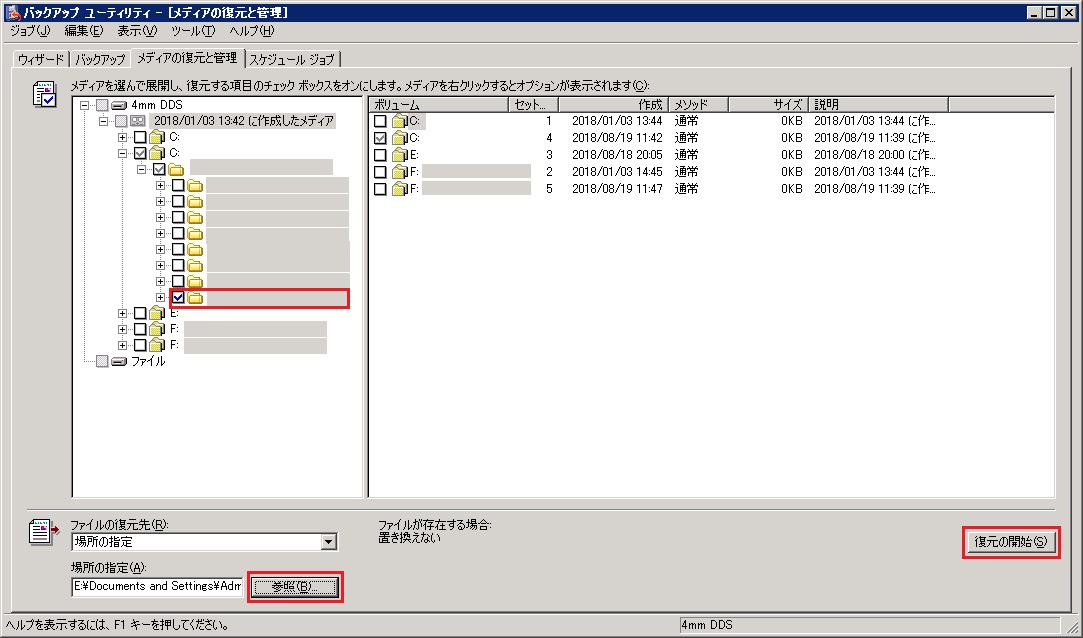Click the 4mm DDS tape drive icon
The width and height of the screenshot is (1083, 638).
(119, 105)
